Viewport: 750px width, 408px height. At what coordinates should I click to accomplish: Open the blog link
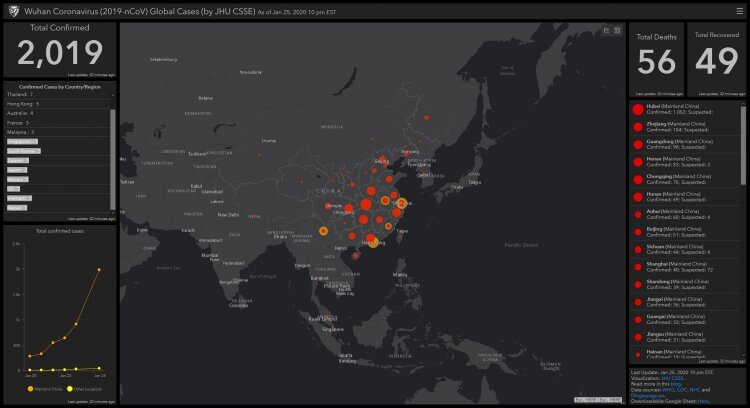tap(676, 384)
